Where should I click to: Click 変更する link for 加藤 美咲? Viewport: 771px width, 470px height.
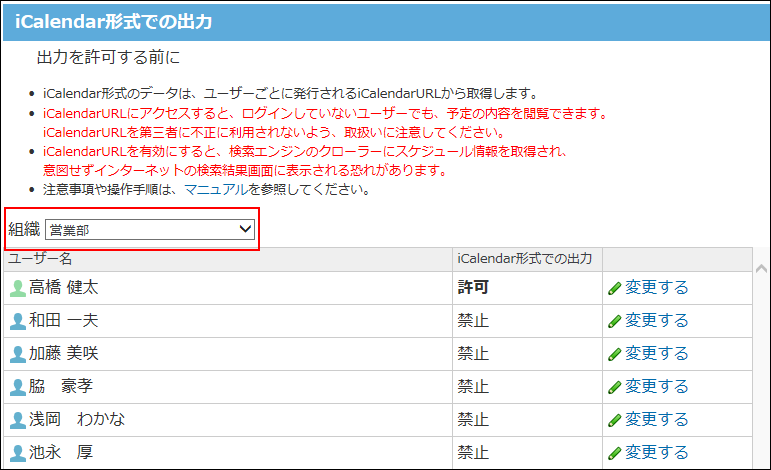656,353
